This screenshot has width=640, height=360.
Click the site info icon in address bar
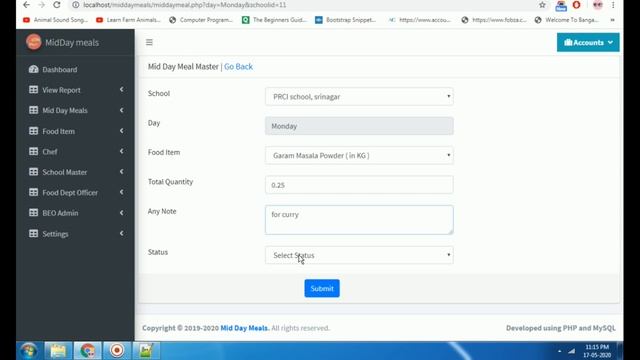(76, 5)
